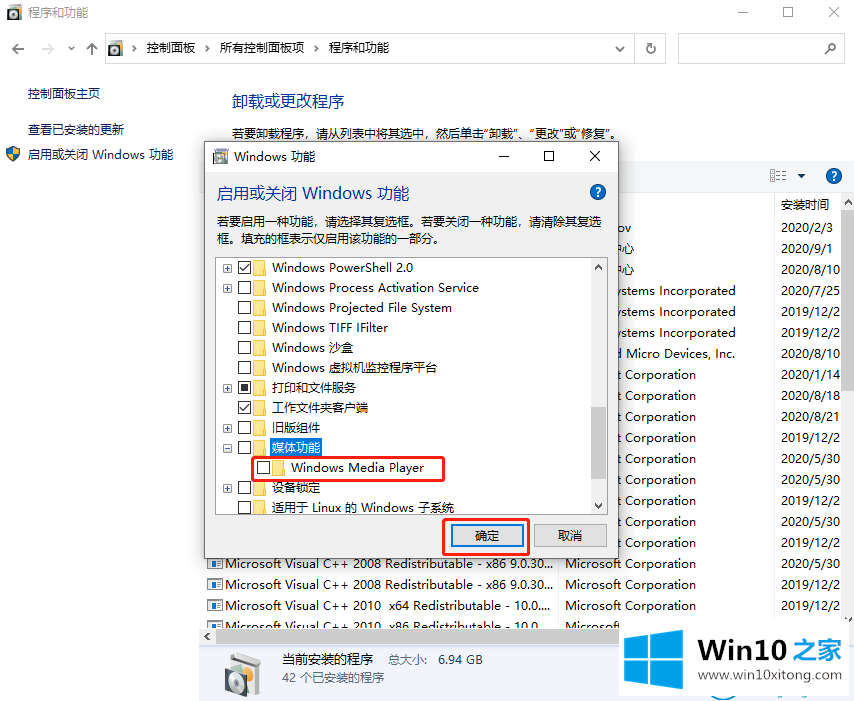
Task: Check Windows Projected File System checkbox
Action: coord(245,308)
